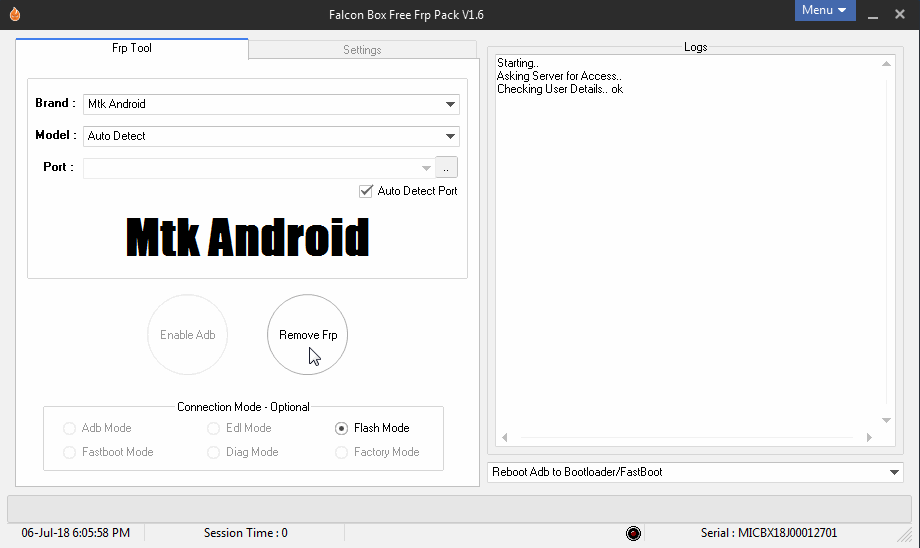Click the Logs scroll right arrow
Image resolution: width=920 pixels, height=548 pixels.
(x=870, y=437)
